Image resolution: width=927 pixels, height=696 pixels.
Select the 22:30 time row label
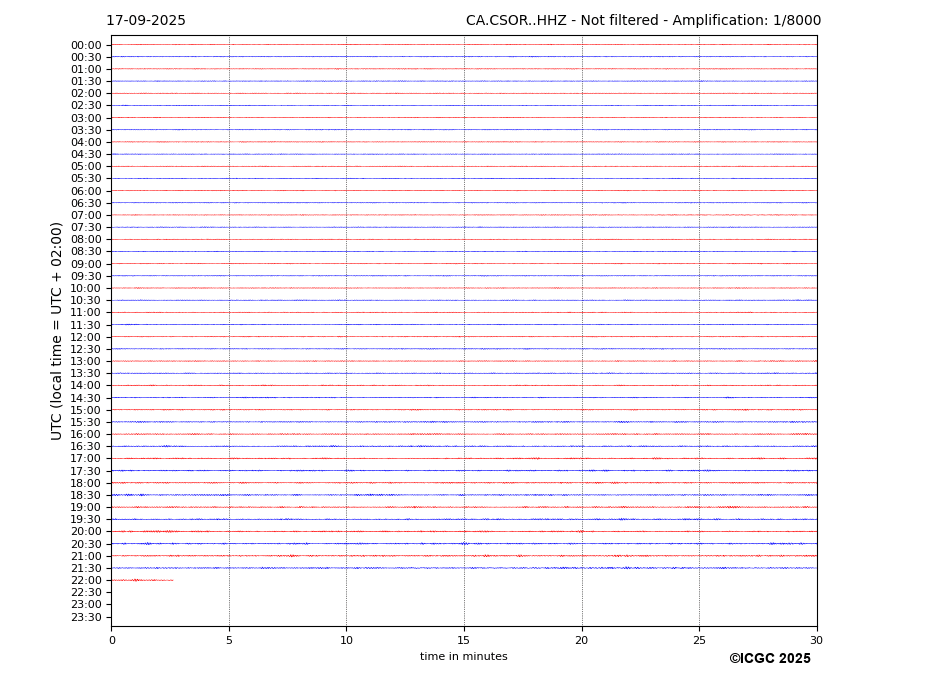[x=86, y=593]
